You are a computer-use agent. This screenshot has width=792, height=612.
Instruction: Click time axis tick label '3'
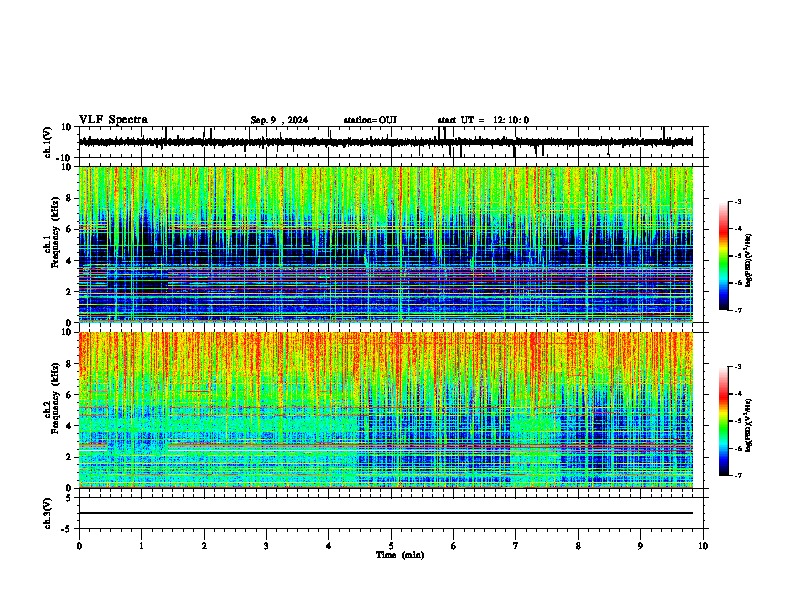[x=266, y=545]
